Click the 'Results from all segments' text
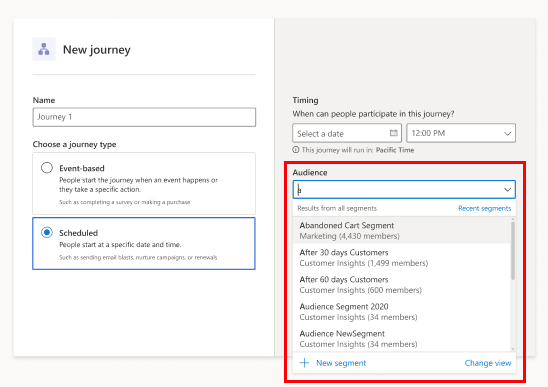Screen dimensions: 548x387 [x=337, y=208]
